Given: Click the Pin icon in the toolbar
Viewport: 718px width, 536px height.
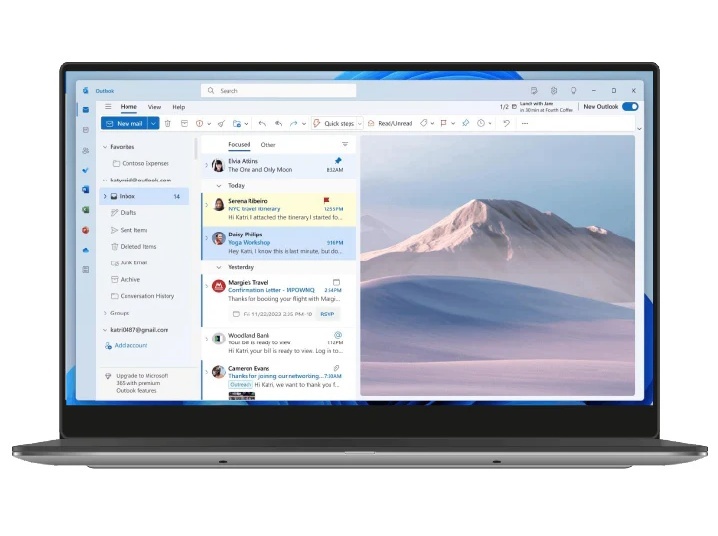Looking at the screenshot, I should 465,123.
